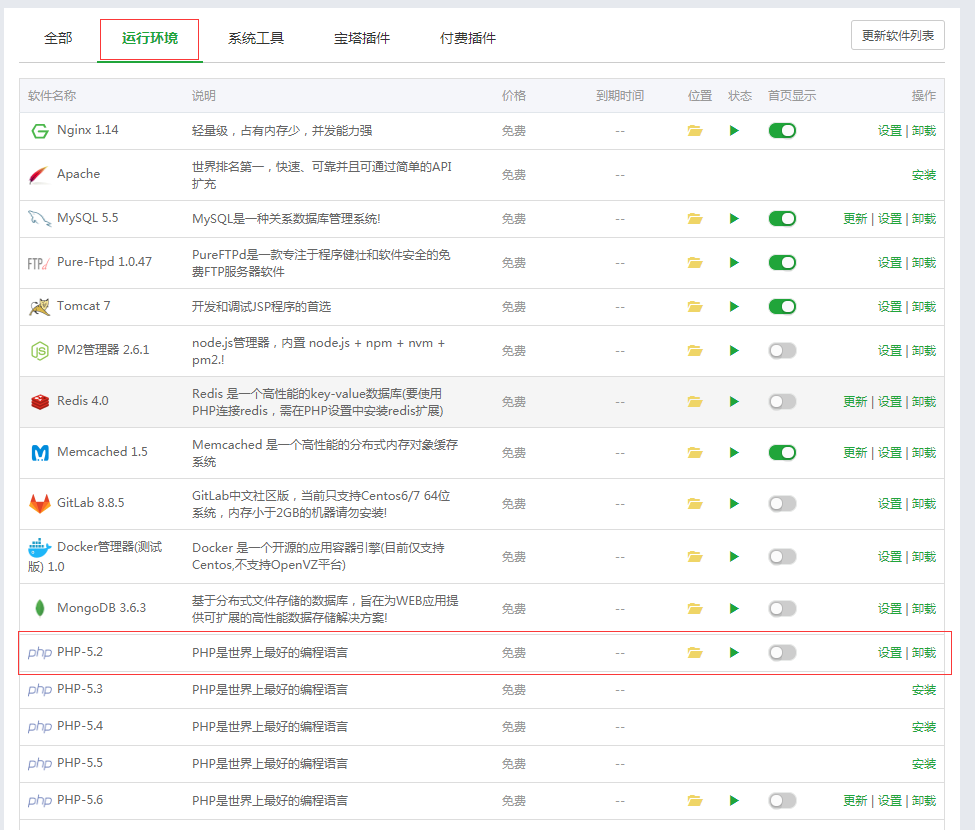Screen dimensions: 975x830
Task: Click the 更新软件列表 button
Action: [897, 35]
